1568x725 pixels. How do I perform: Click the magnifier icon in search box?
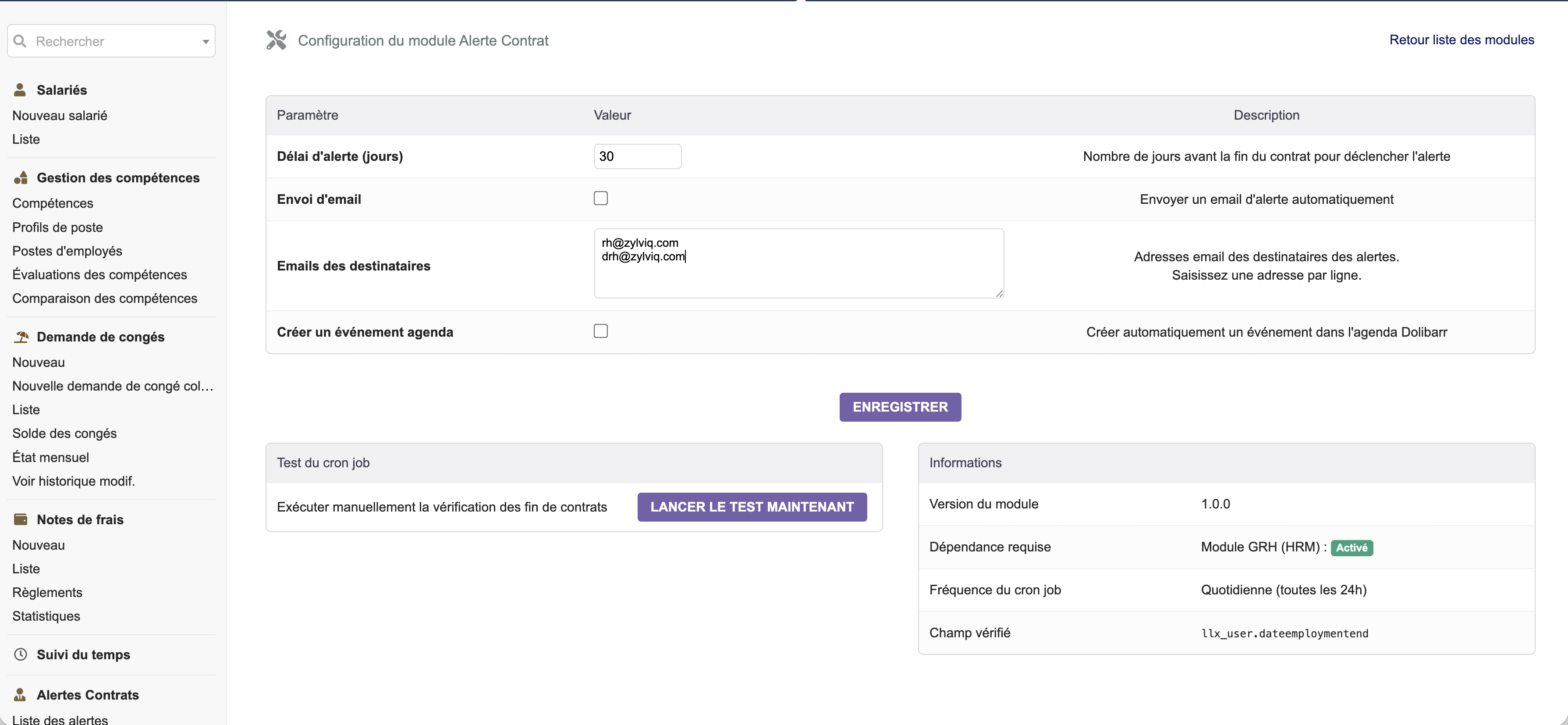pos(20,41)
